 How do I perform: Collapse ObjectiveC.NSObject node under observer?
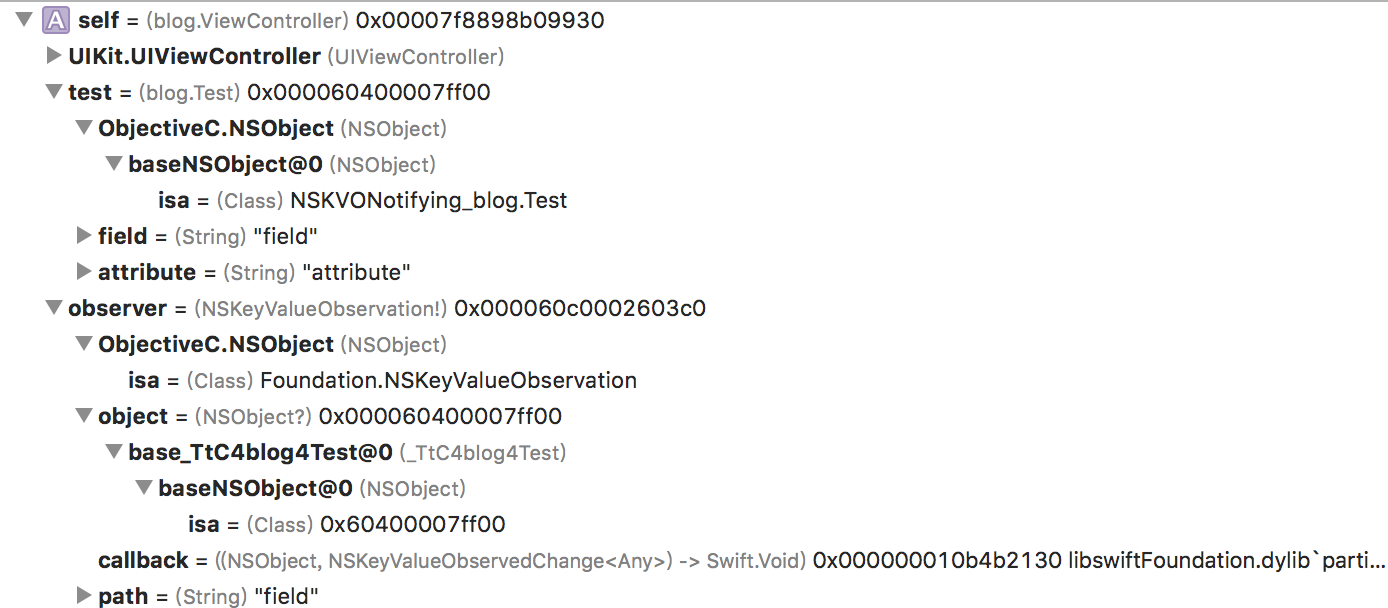(x=84, y=344)
